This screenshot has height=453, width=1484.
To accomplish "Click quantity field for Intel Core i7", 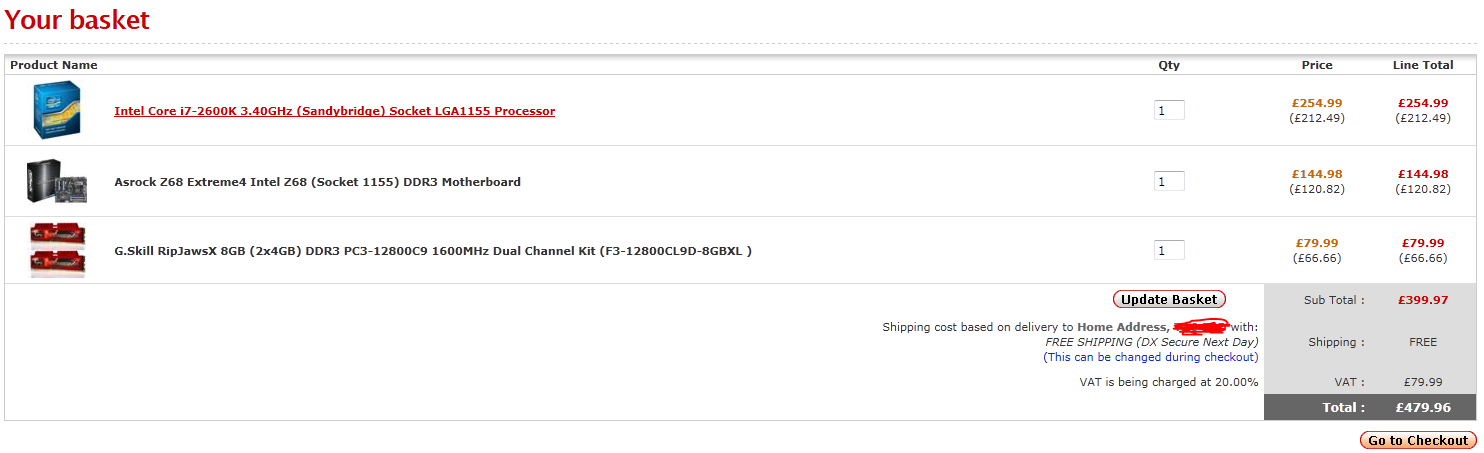I will pos(1168,110).
